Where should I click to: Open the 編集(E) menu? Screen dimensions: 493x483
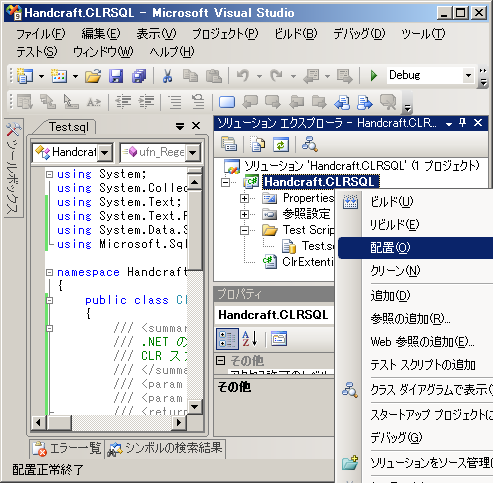pos(101,34)
